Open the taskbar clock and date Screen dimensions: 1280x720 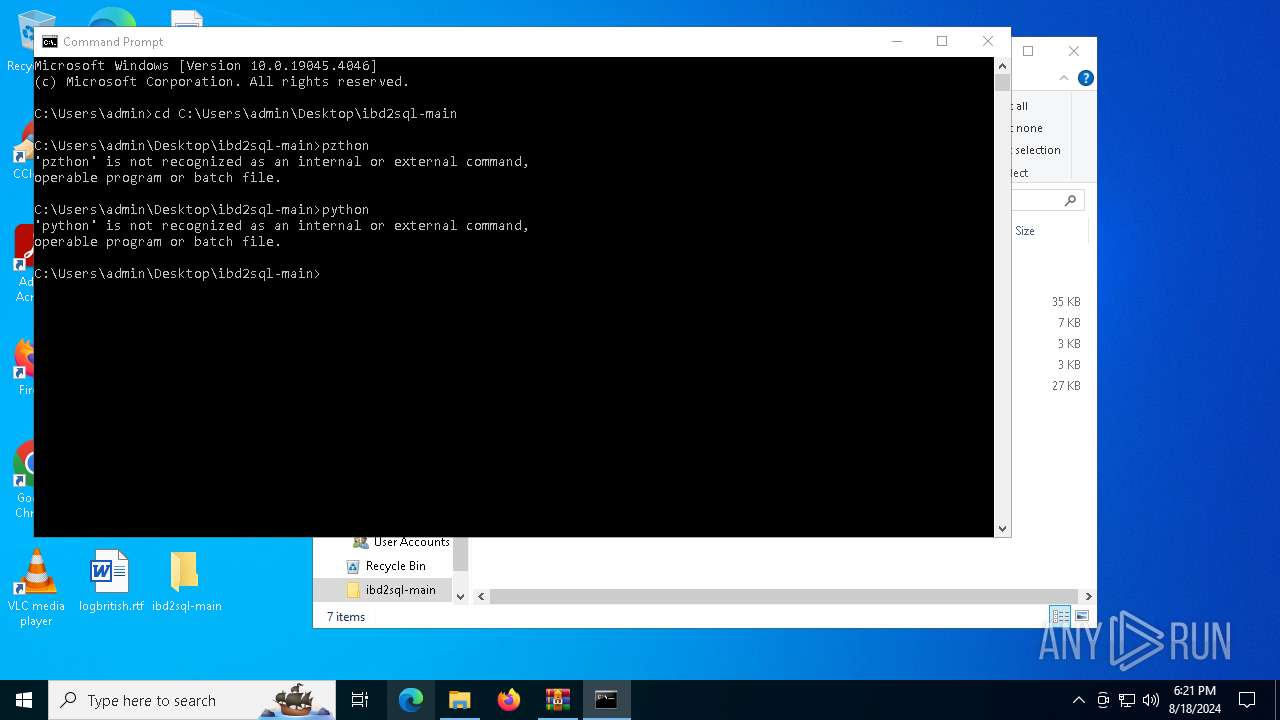point(1195,700)
